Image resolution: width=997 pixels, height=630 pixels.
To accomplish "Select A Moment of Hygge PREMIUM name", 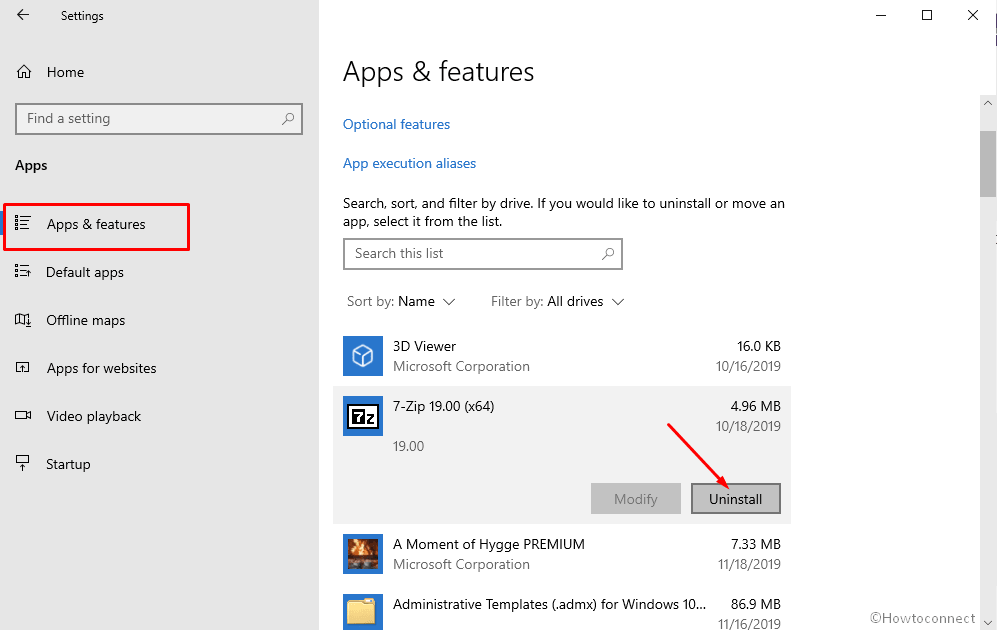I will click(x=489, y=544).
